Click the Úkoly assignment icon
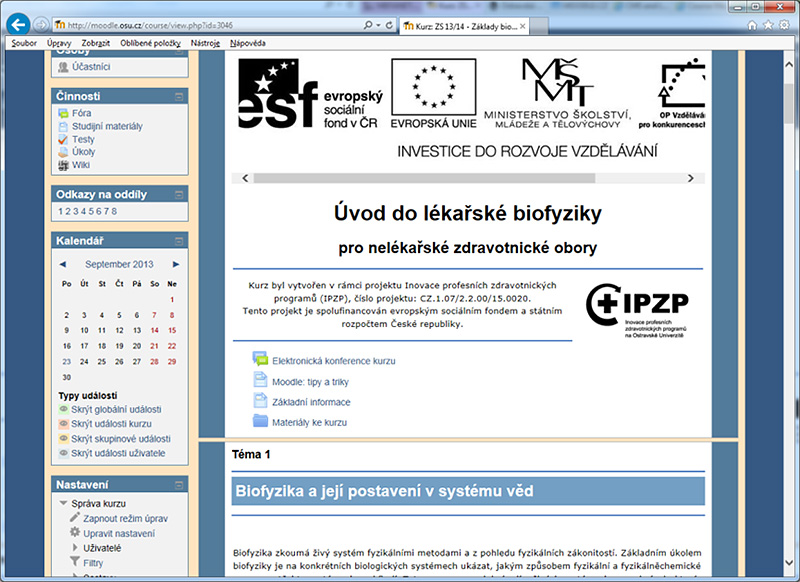Screen dimensions: 800x582 coord(63,152)
